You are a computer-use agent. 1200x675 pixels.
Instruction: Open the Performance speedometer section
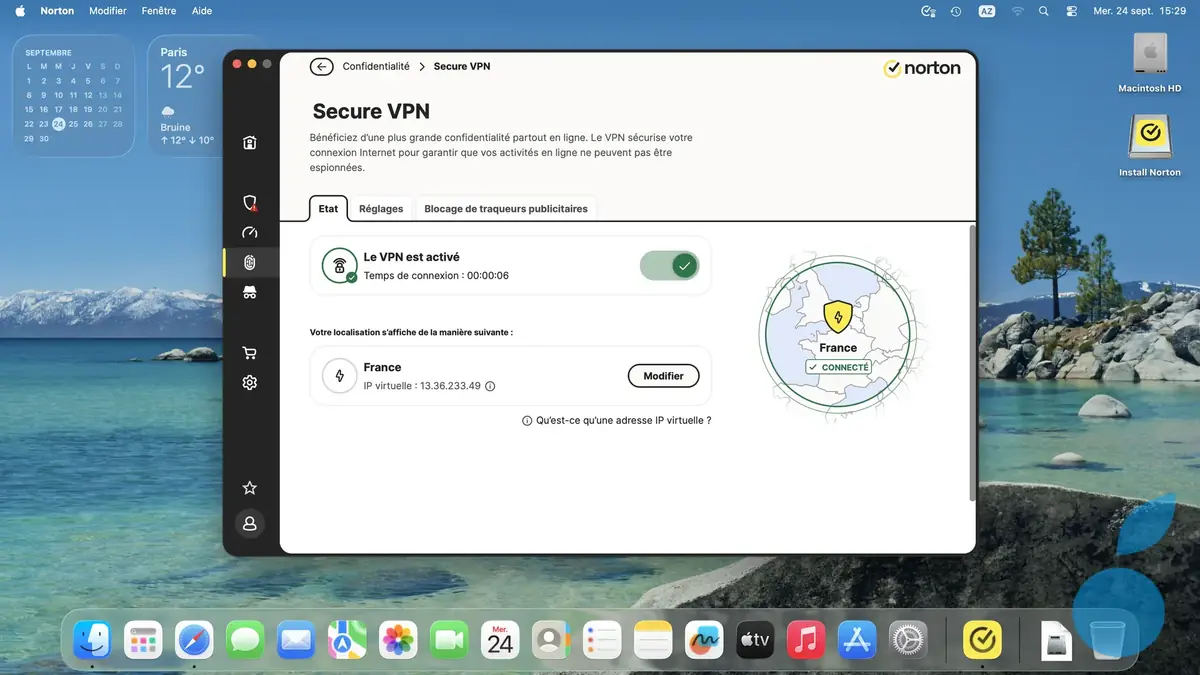[249, 233]
